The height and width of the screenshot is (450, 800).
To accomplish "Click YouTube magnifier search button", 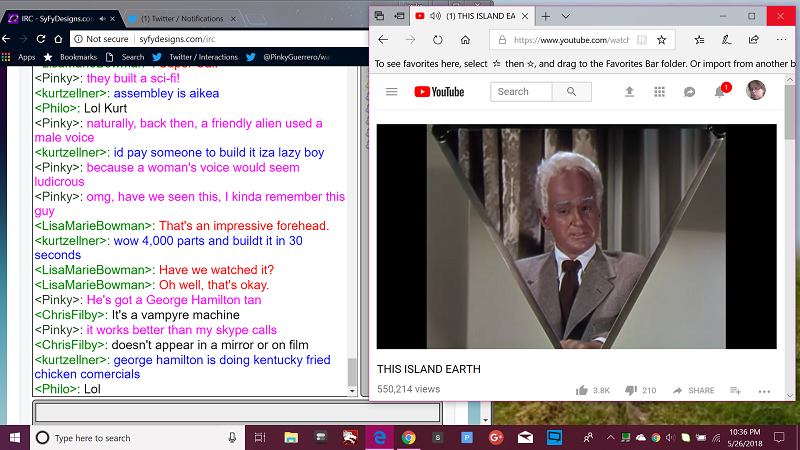I will (571, 92).
